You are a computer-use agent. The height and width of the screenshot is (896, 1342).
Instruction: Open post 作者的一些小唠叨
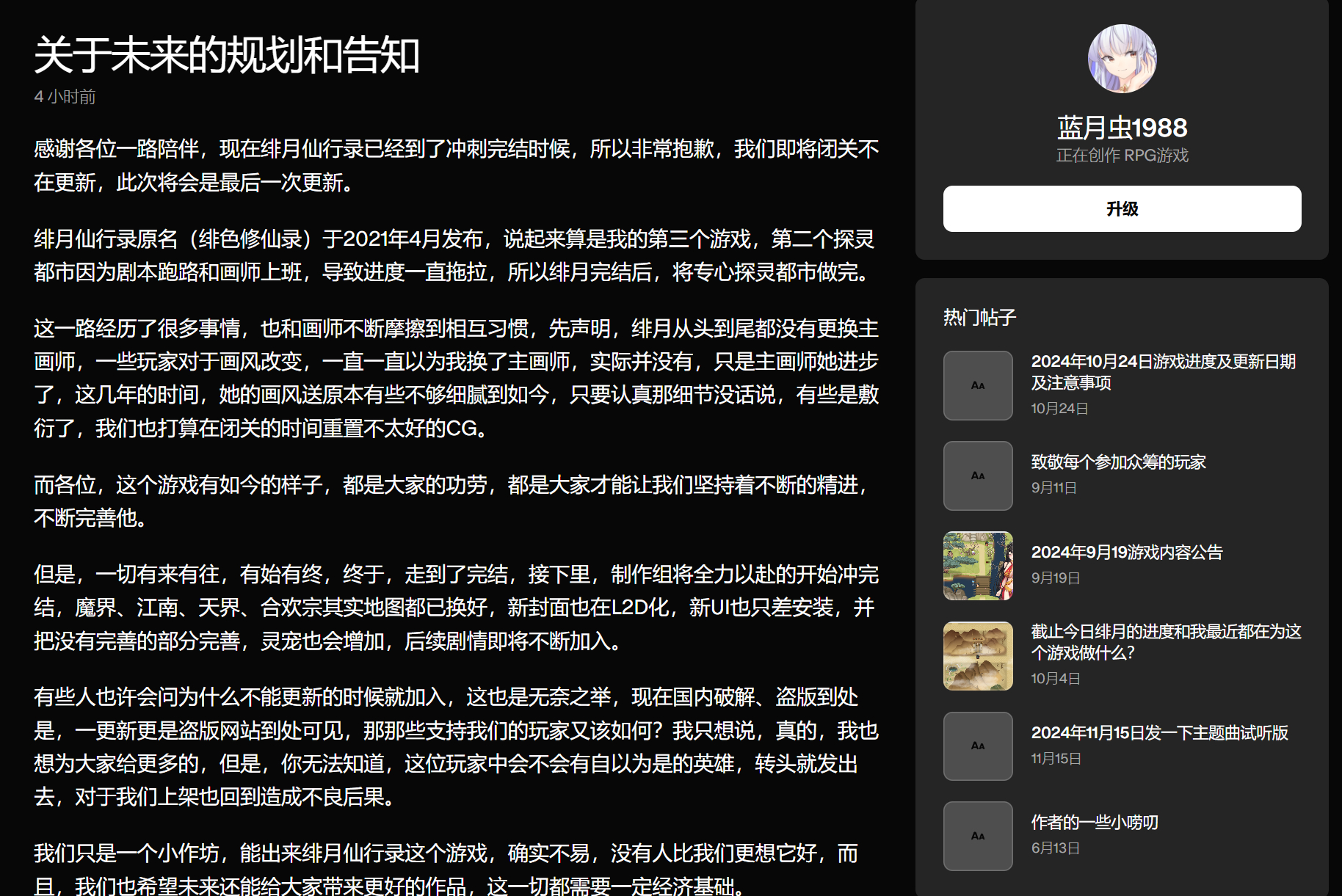[x=1095, y=823]
